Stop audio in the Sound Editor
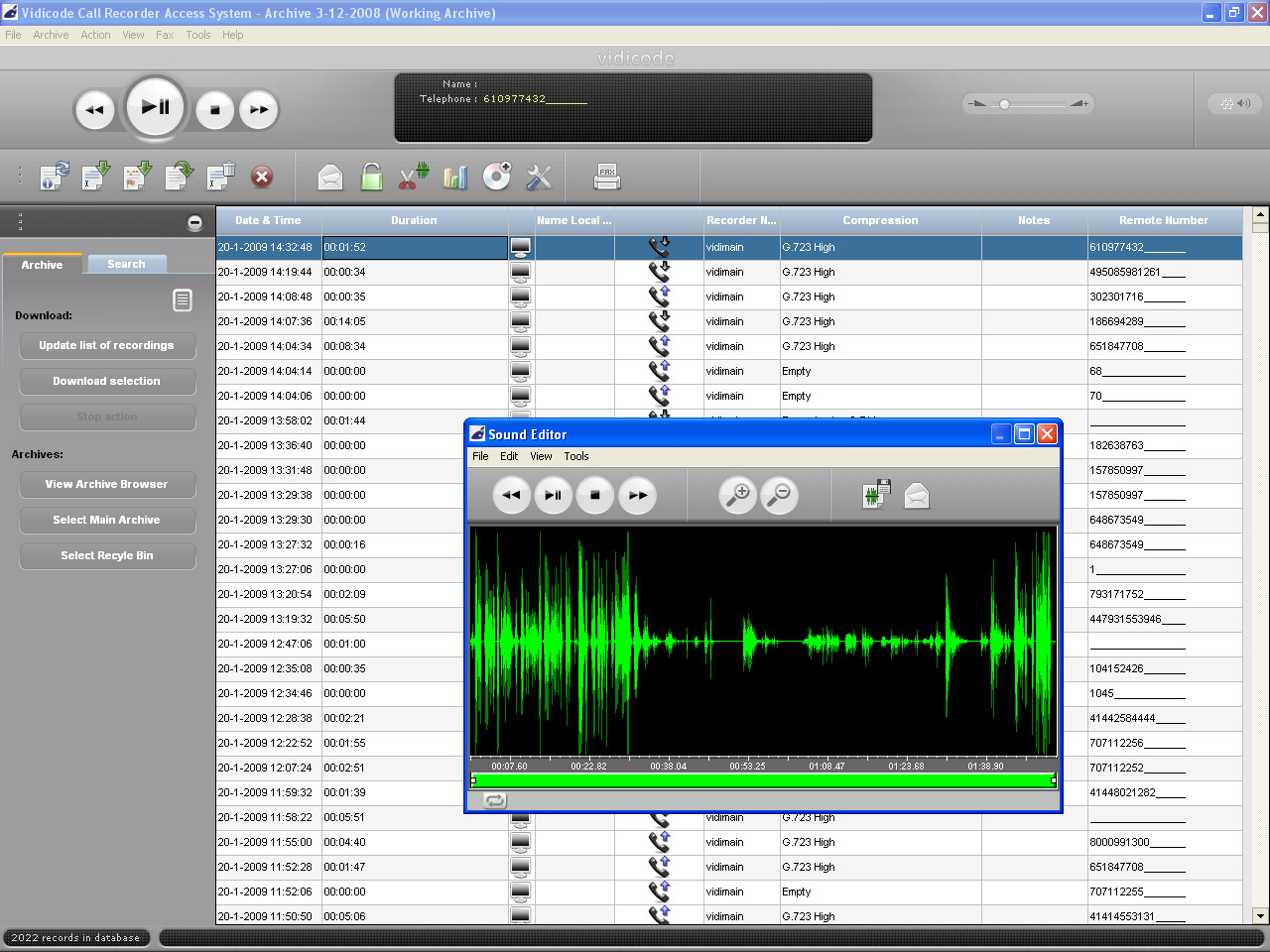The height and width of the screenshot is (952, 1270). click(595, 495)
